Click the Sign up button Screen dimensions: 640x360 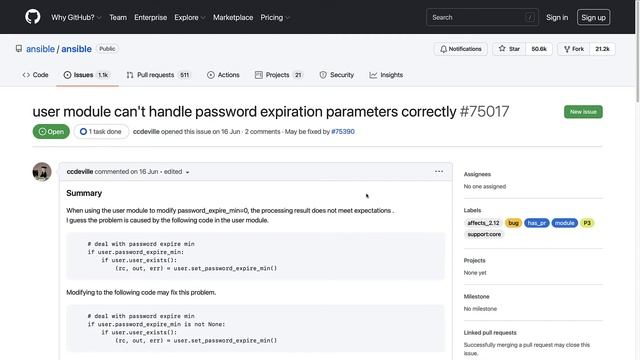(593, 18)
